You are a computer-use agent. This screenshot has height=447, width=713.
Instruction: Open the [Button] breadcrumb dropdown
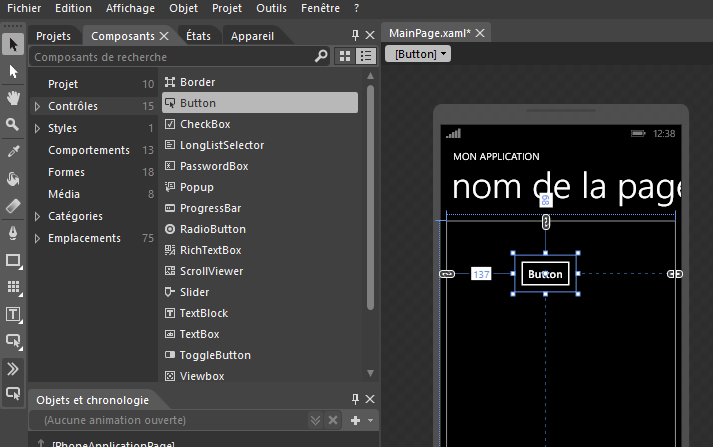(x=418, y=54)
